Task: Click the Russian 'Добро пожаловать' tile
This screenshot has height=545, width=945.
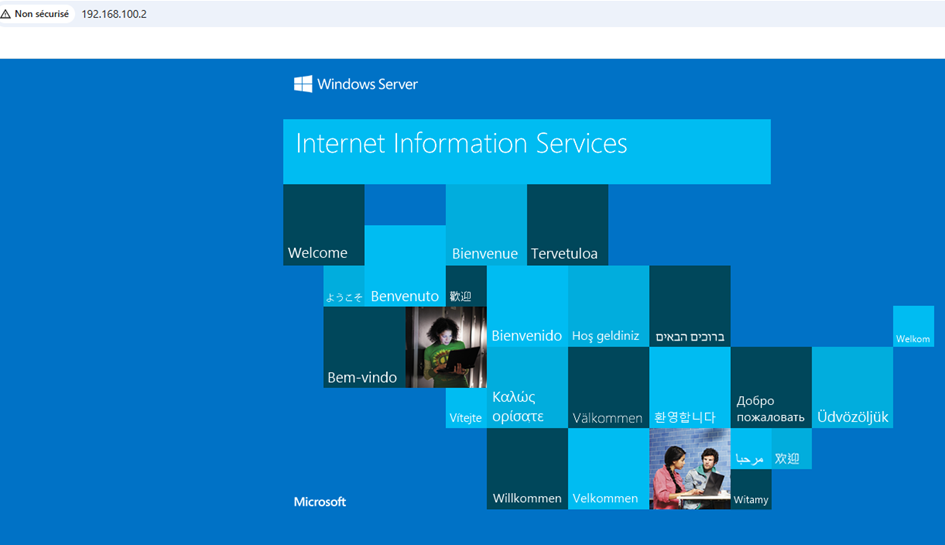Action: pos(771,388)
